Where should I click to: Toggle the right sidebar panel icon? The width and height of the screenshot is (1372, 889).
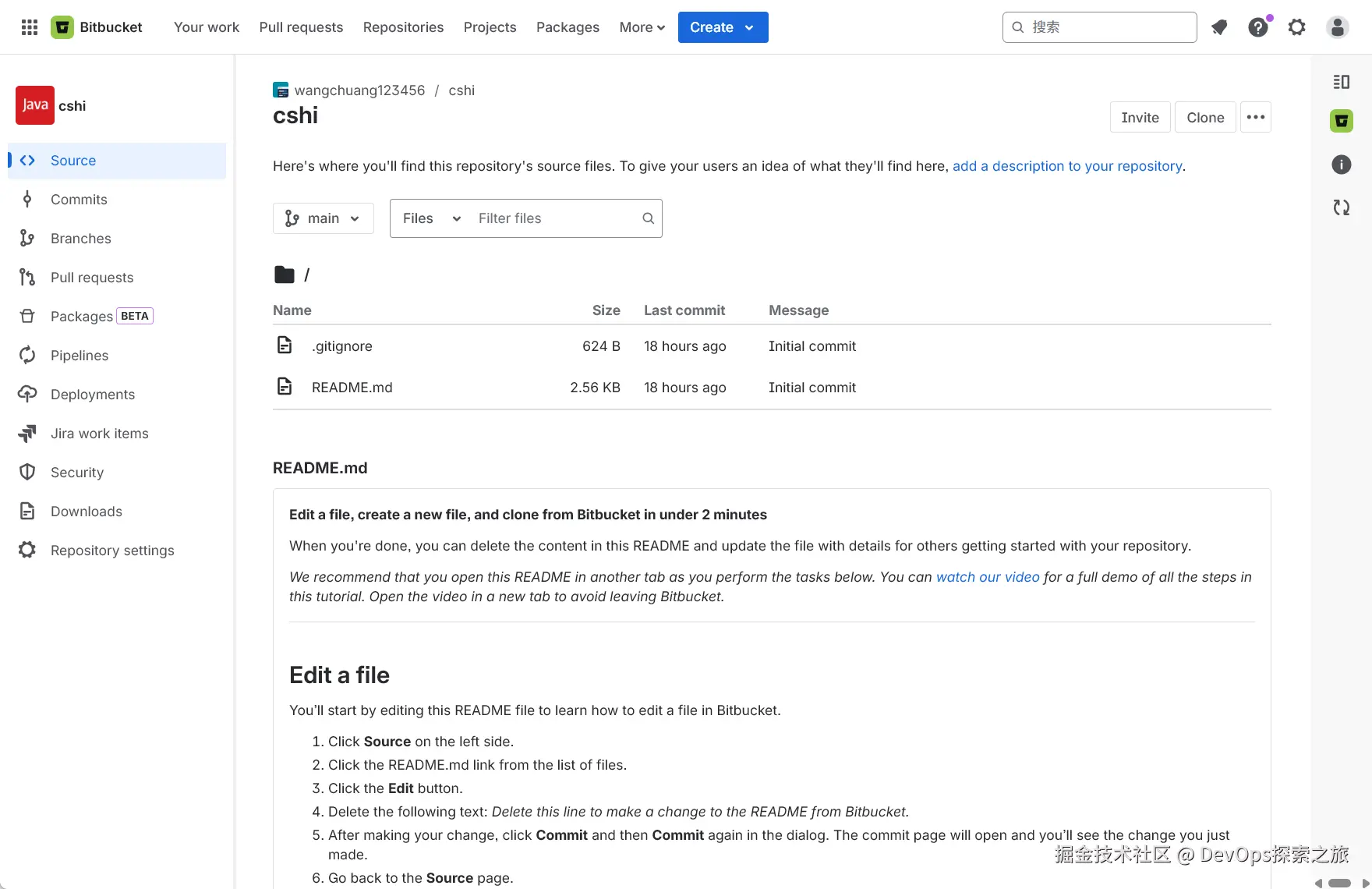coord(1341,82)
